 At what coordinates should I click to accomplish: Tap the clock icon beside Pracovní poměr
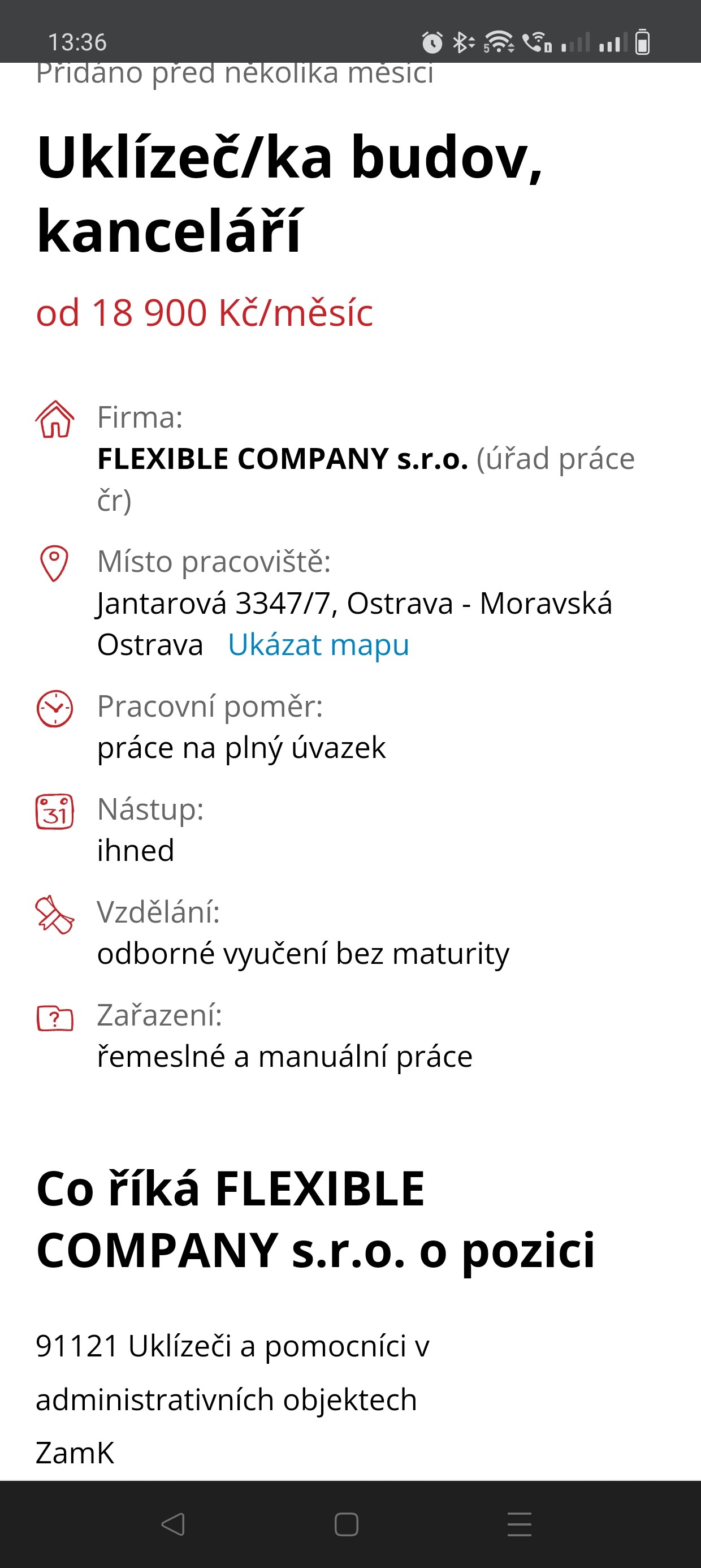click(55, 709)
